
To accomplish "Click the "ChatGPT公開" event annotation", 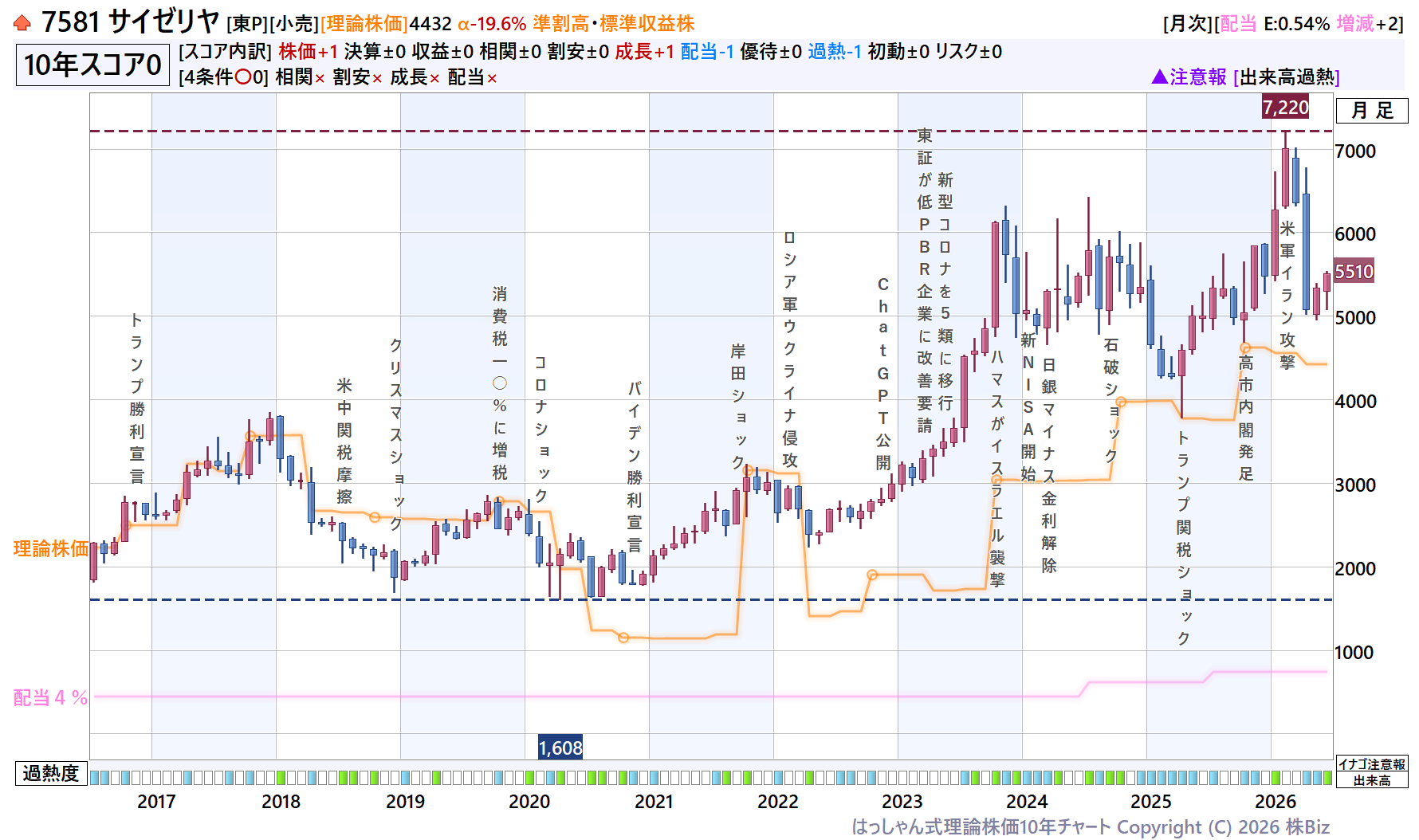I will click(x=883, y=374).
